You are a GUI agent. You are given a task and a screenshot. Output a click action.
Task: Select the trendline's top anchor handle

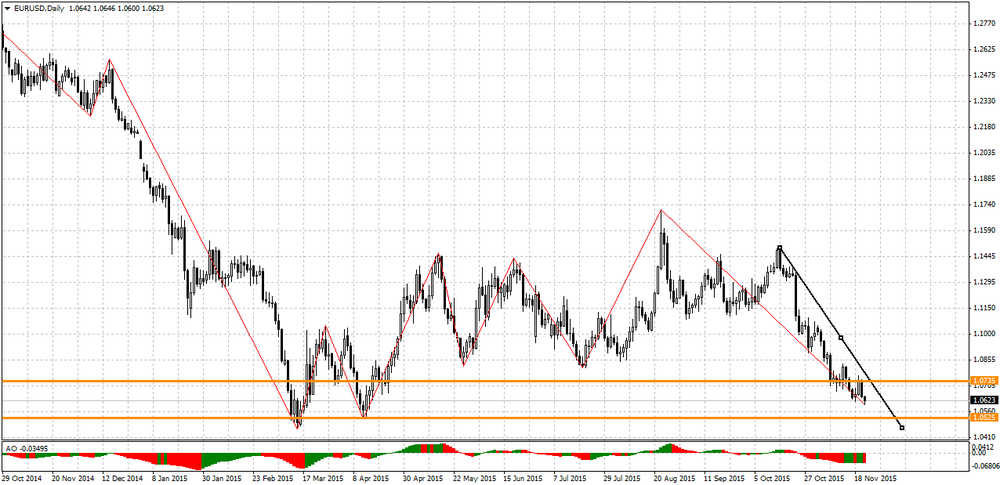[x=779, y=247]
